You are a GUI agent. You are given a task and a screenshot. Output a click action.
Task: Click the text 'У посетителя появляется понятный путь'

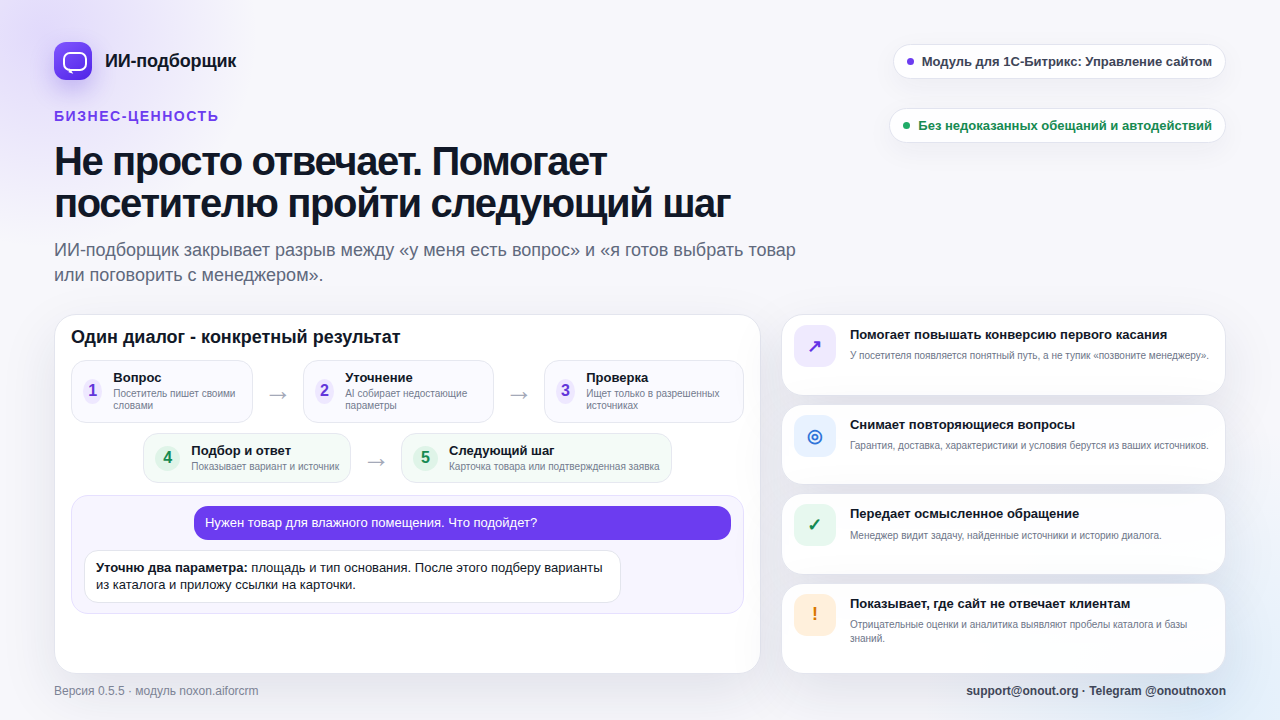(x=1029, y=355)
